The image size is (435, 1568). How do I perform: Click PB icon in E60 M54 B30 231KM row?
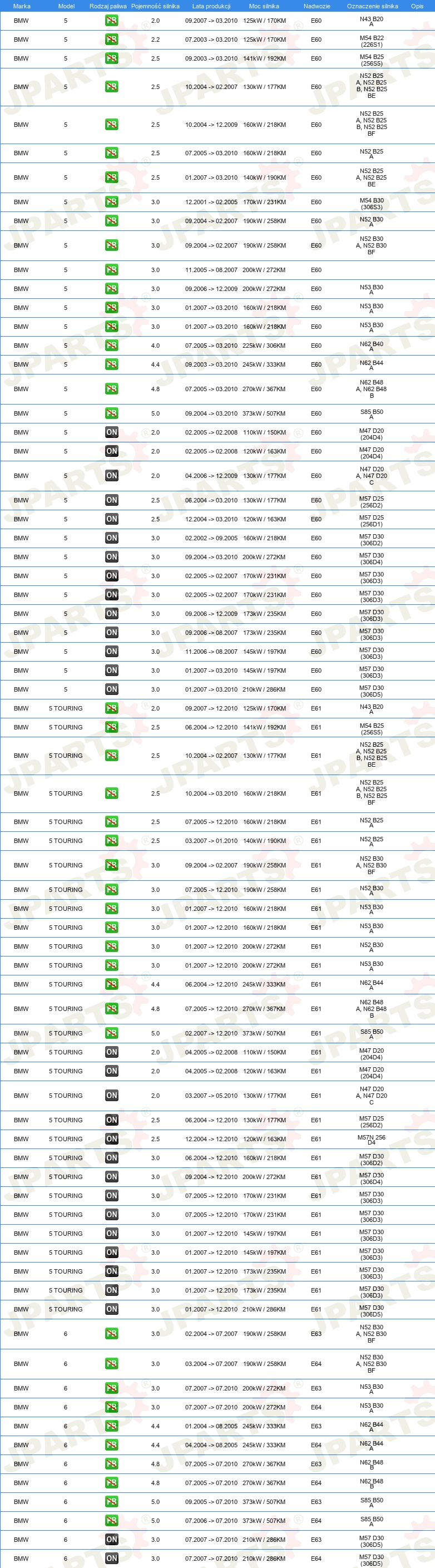pyautogui.click(x=111, y=202)
